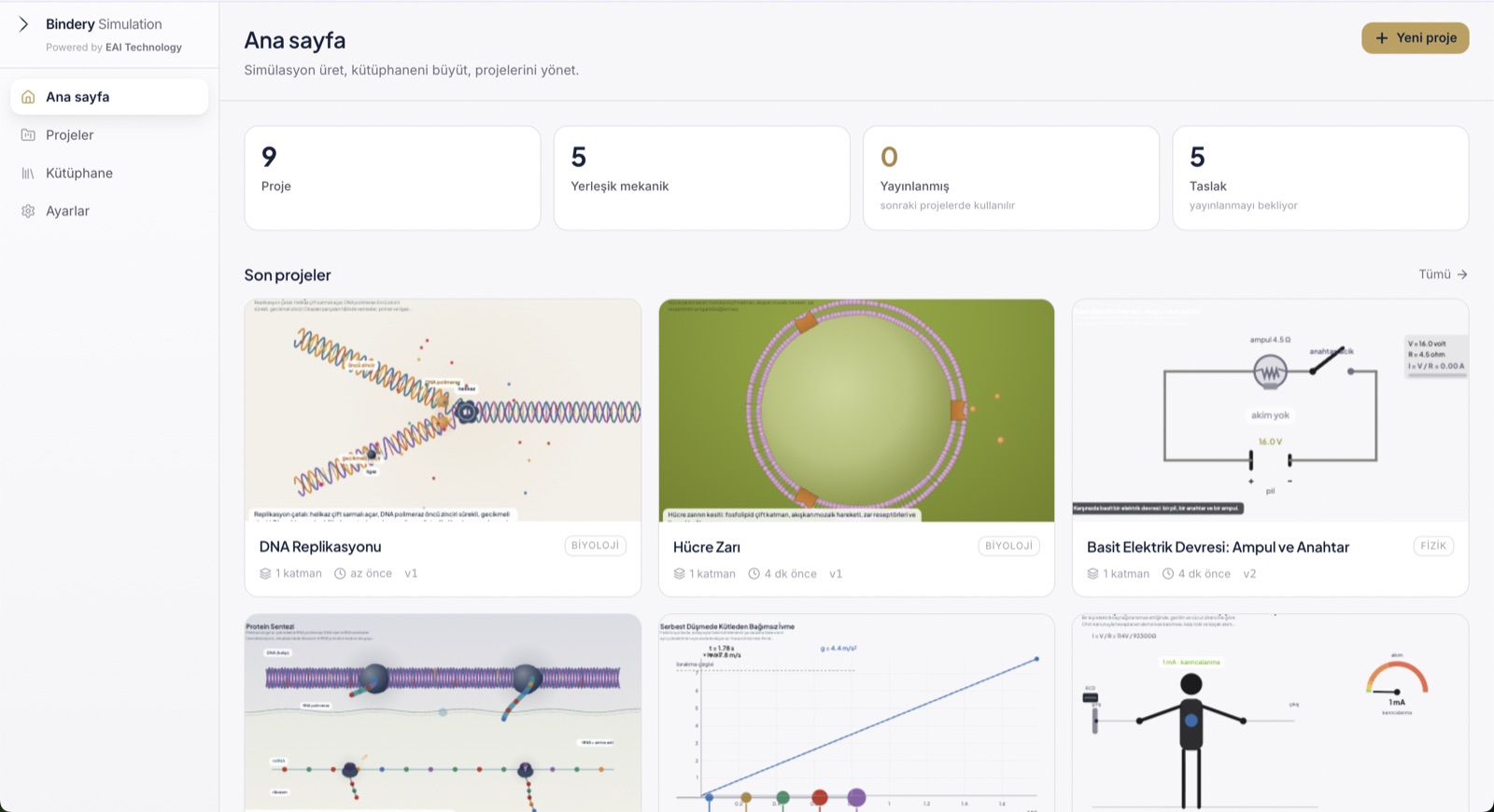Create a new project with Yeni proje
The width and height of the screenshot is (1494, 812).
[1415, 38]
